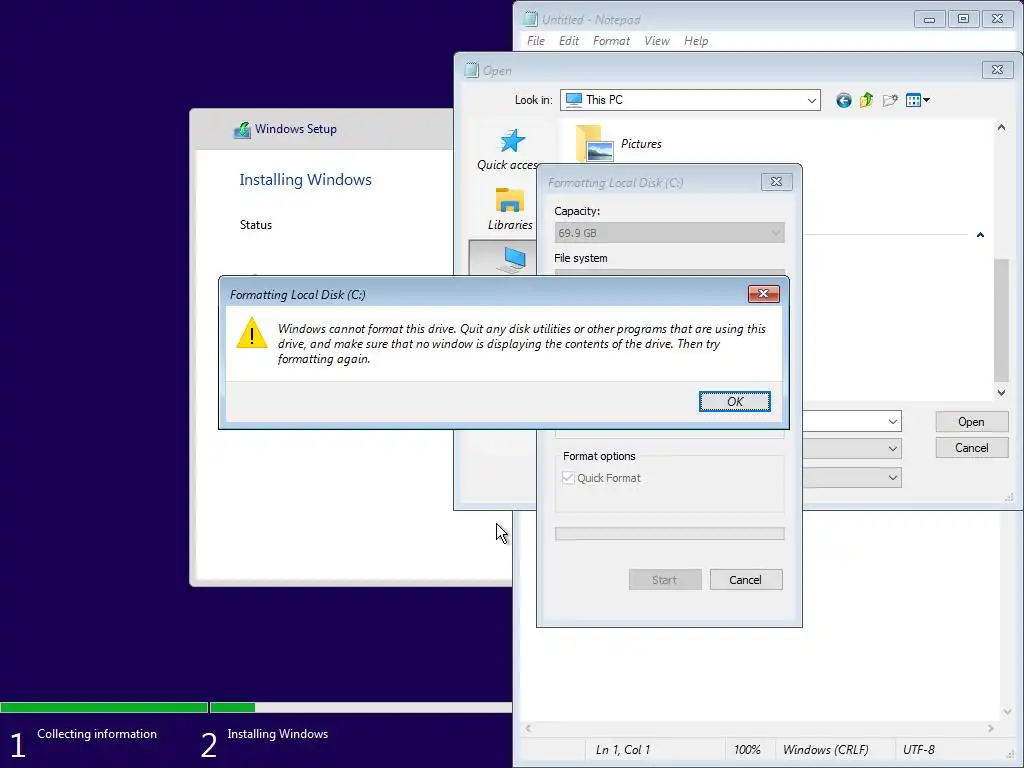
Task: Click Cancel in the Open dialog
Action: 971,448
